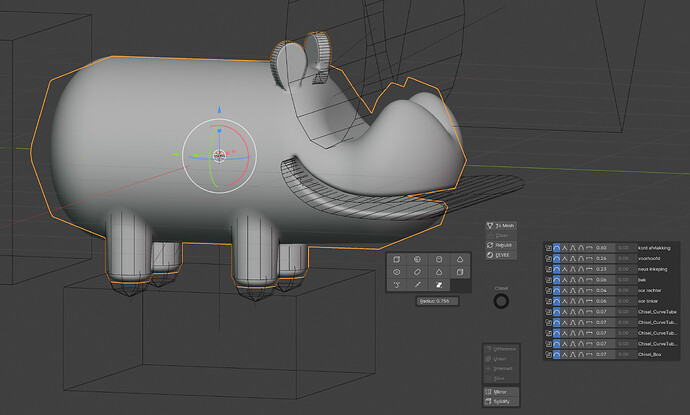This screenshot has width=690, height=415.
Task: Select the highlighted filled-shape tool in the bottom row
Action: (x=439, y=285)
